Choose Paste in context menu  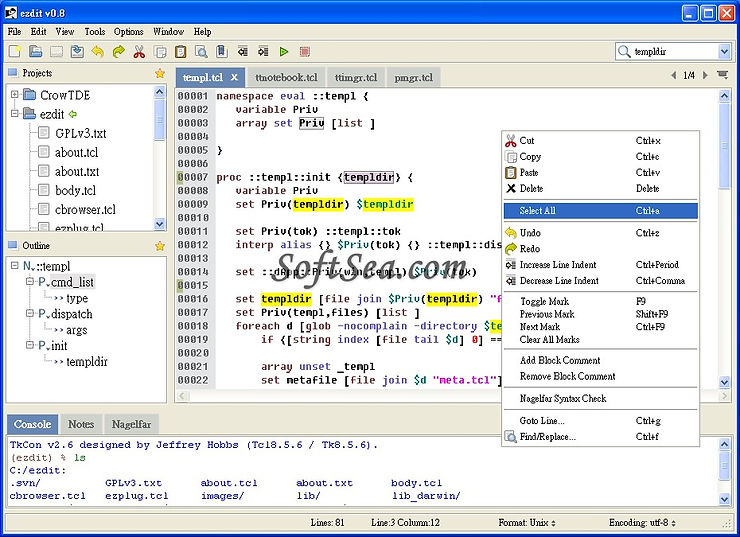click(x=600, y=173)
